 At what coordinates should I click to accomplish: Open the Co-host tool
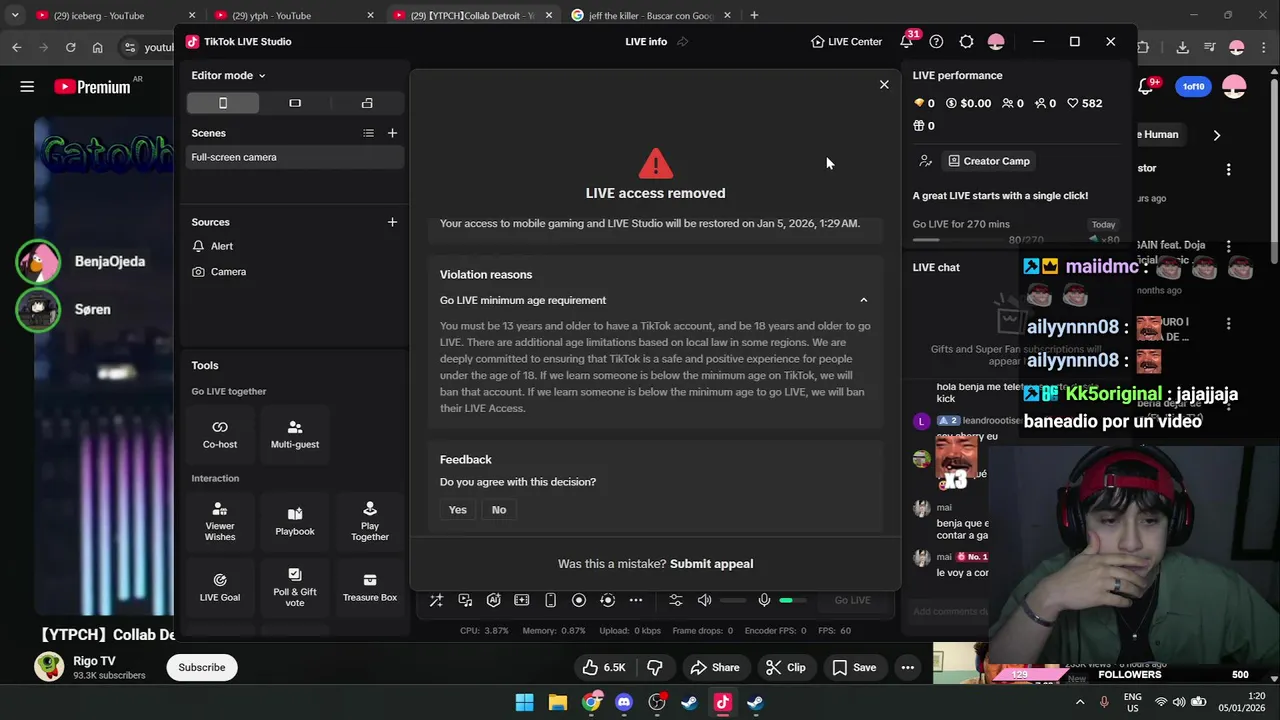click(x=220, y=434)
